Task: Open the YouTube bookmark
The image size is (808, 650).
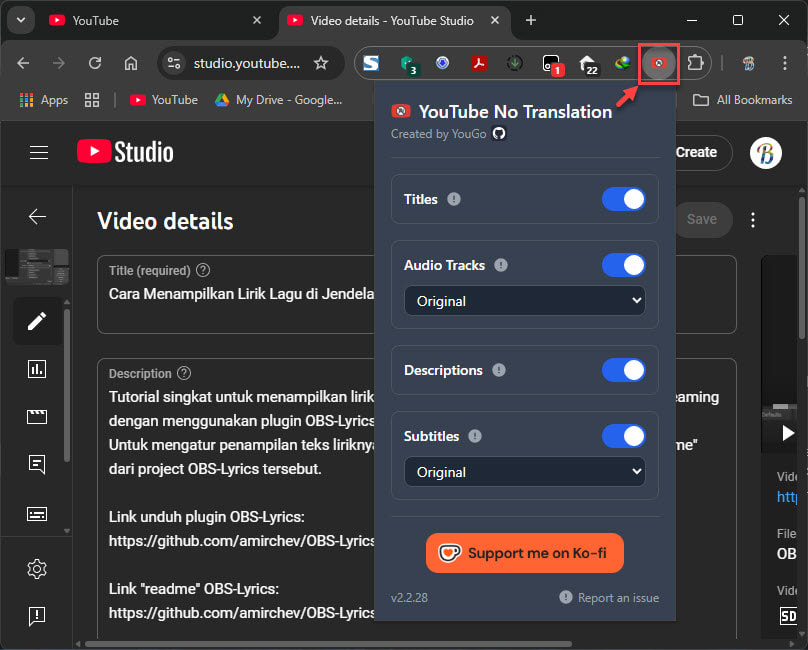Action: pyautogui.click(x=164, y=100)
